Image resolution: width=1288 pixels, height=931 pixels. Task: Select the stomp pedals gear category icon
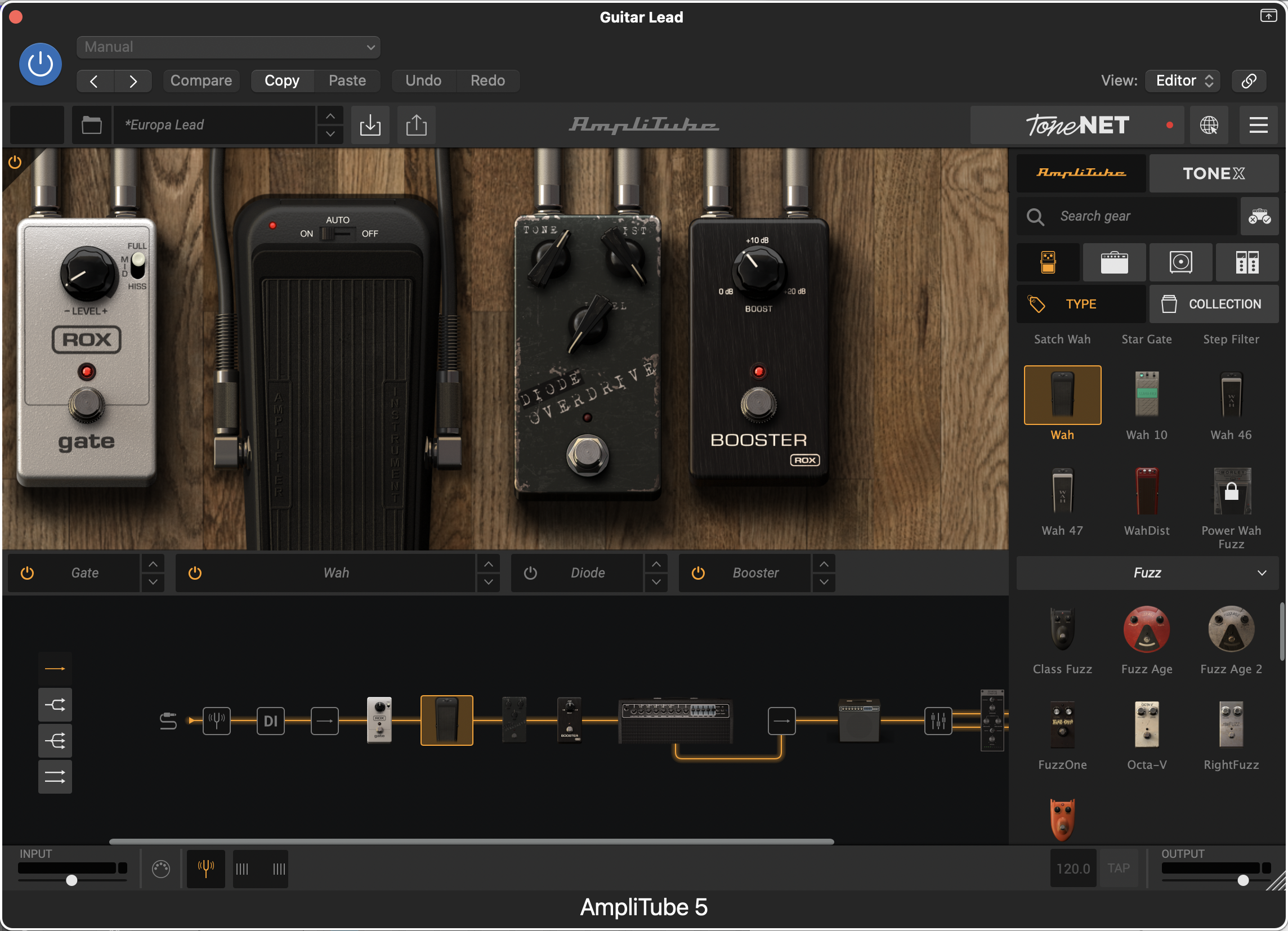(1048, 262)
